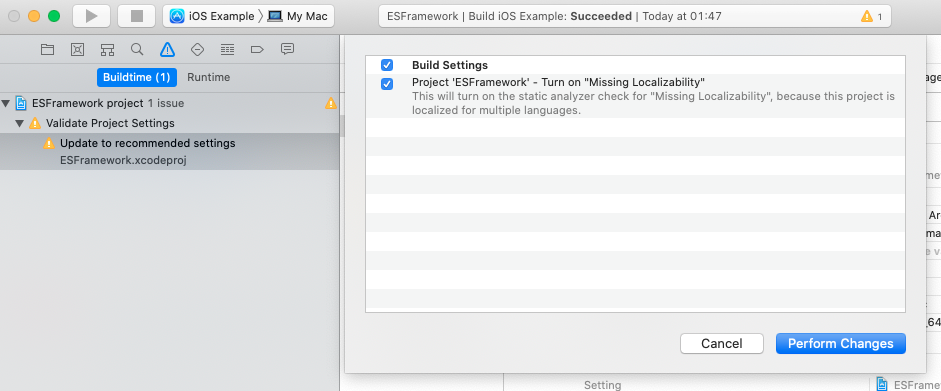Open the Test navigator diamond icon
The height and width of the screenshot is (391, 941).
tap(197, 50)
